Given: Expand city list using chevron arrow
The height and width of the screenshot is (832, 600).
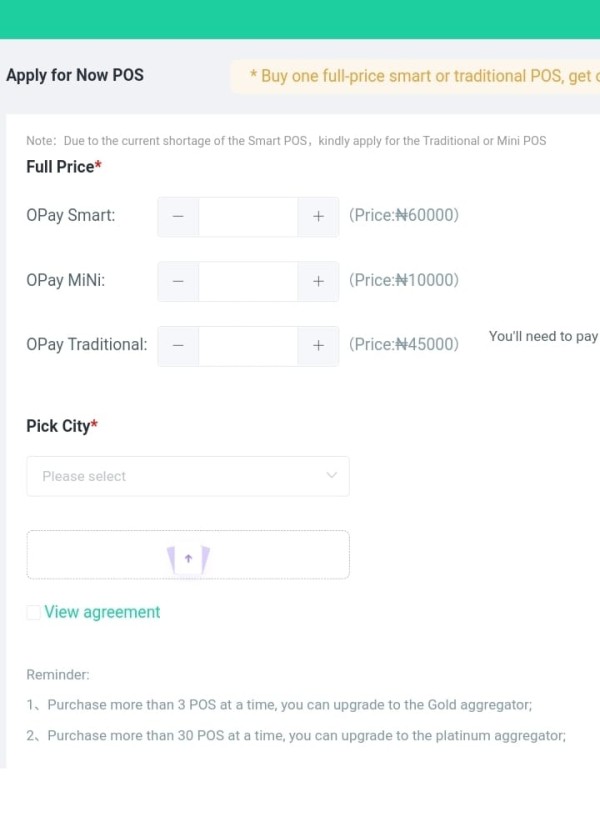Looking at the screenshot, I should click(x=332, y=476).
